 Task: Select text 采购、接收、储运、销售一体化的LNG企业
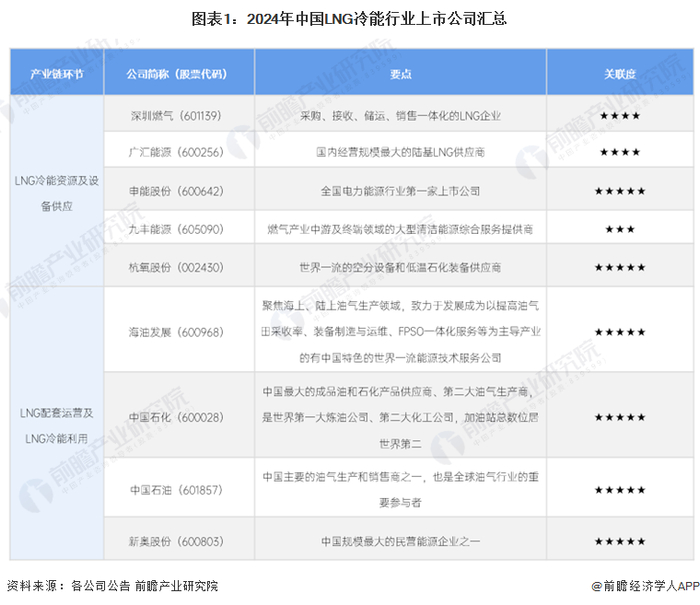pos(400,116)
